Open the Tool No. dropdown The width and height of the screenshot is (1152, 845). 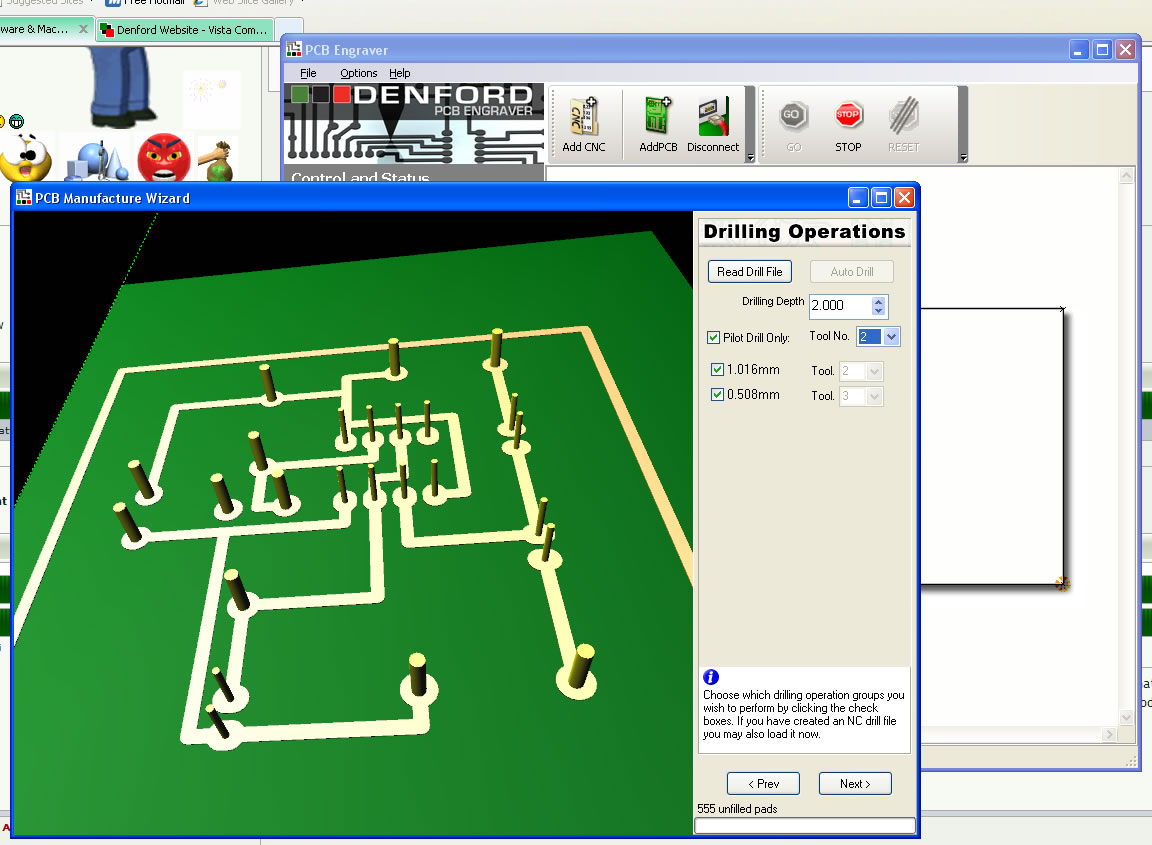coord(891,337)
